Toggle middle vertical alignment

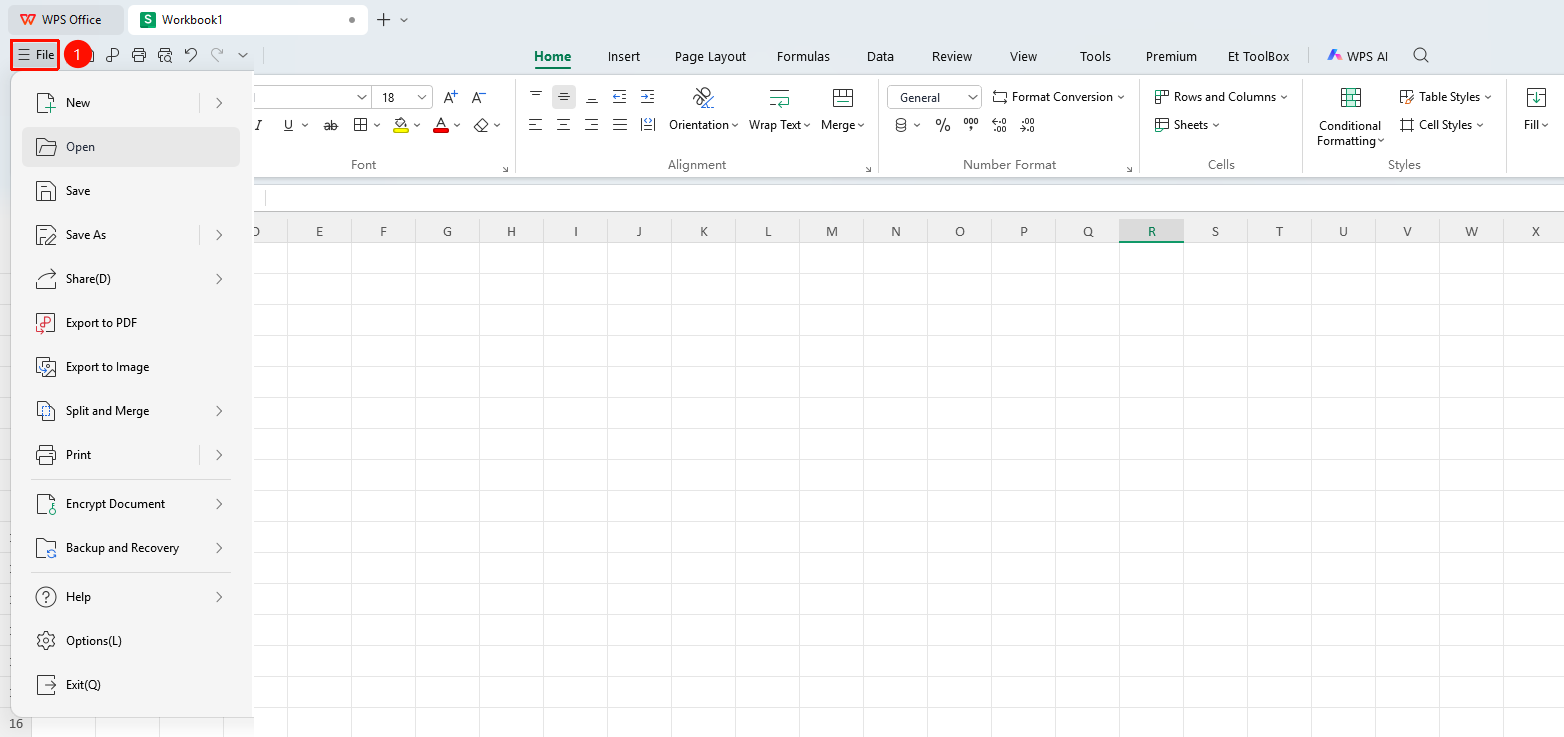coord(564,97)
